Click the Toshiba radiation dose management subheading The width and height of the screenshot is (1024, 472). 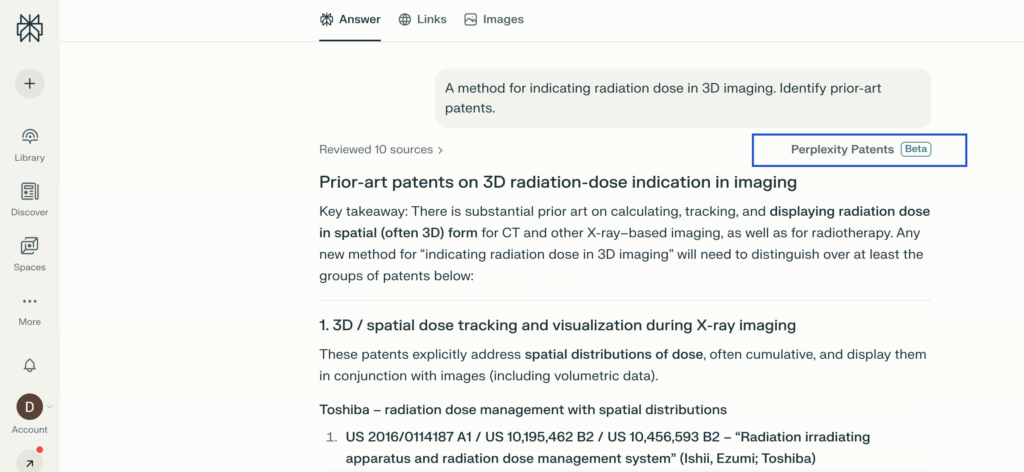522,409
